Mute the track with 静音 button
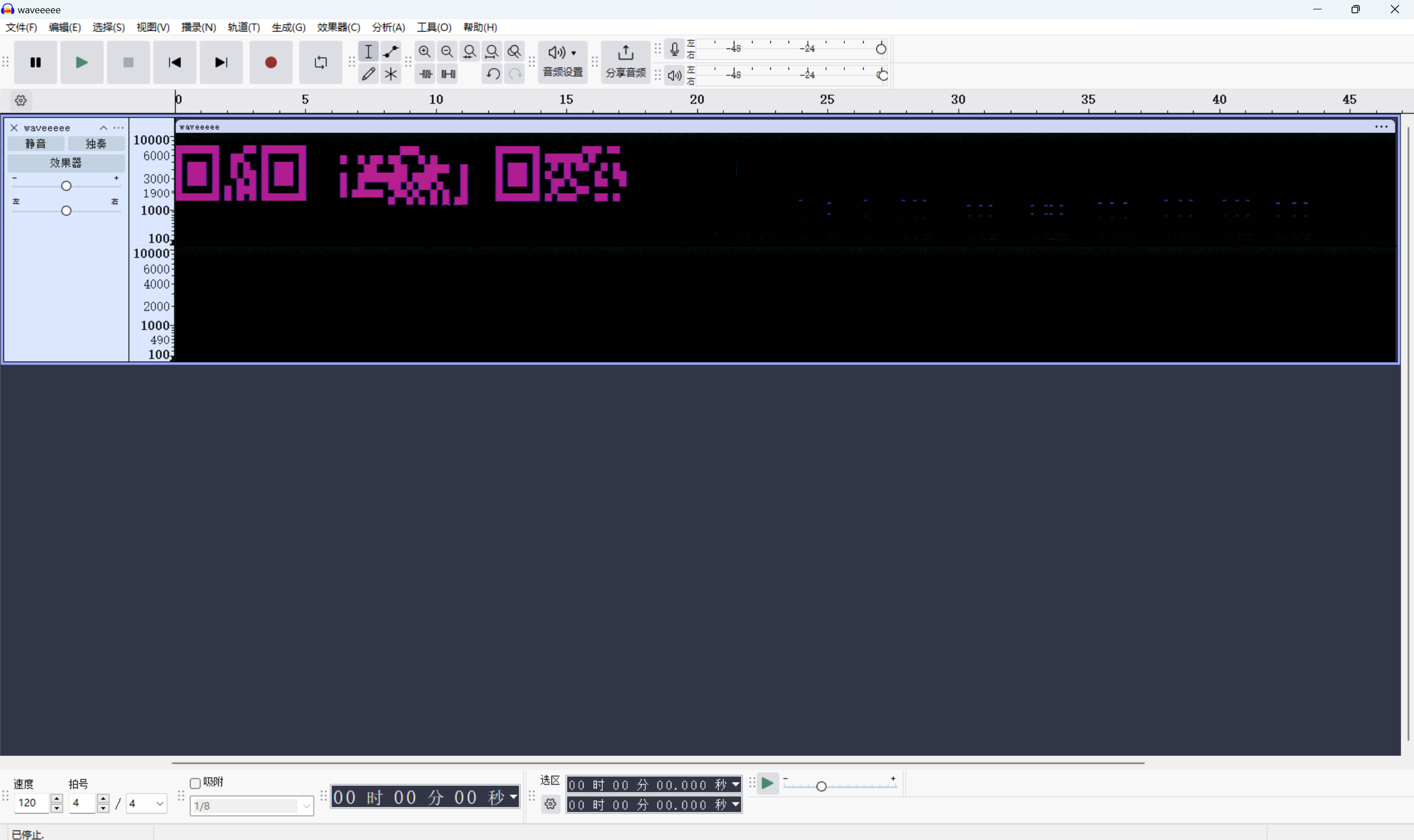This screenshot has height=840, width=1414. click(36, 144)
